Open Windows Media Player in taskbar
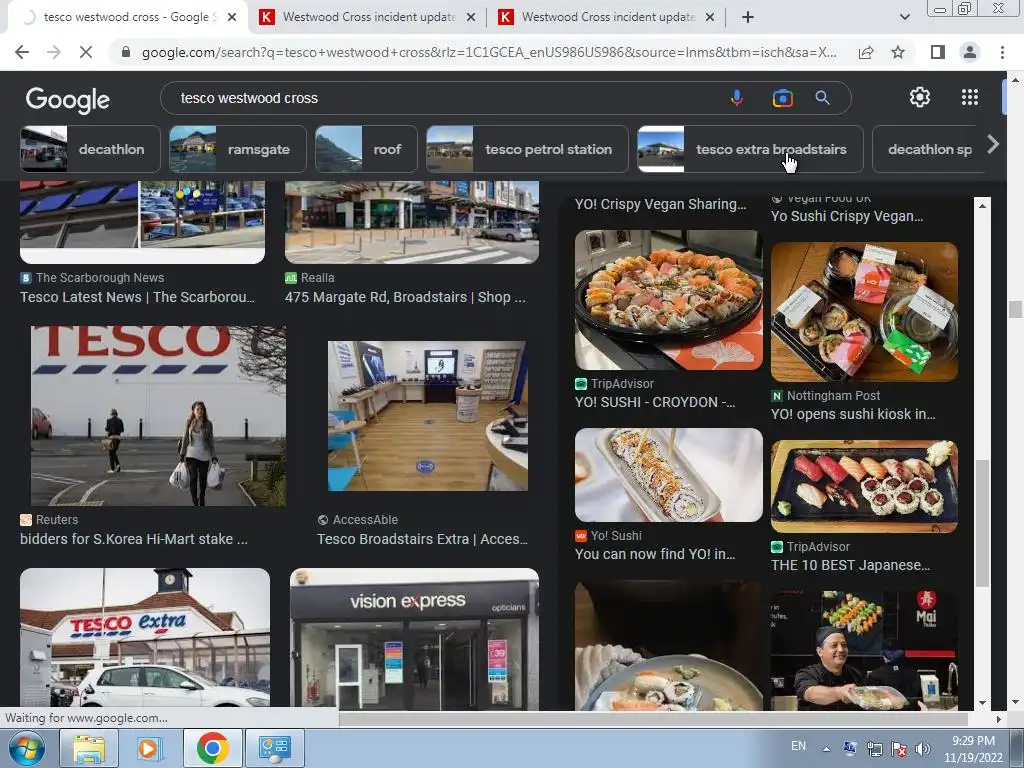Screen dimensions: 1024x768 tap(148, 748)
